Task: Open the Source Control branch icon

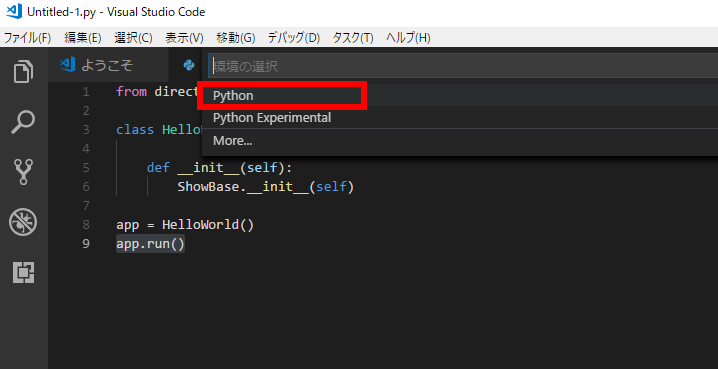Action: click(x=23, y=172)
